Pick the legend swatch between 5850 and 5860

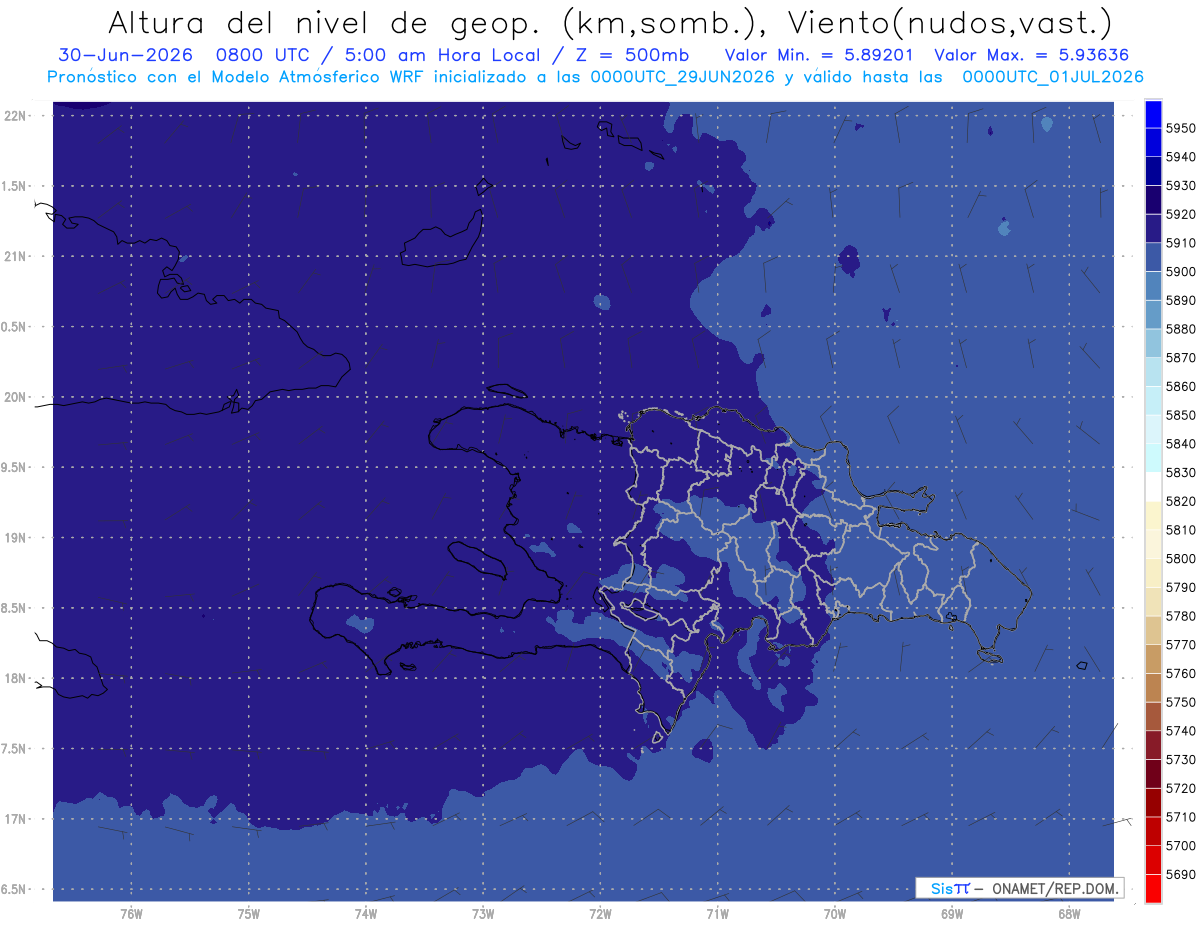click(1153, 400)
